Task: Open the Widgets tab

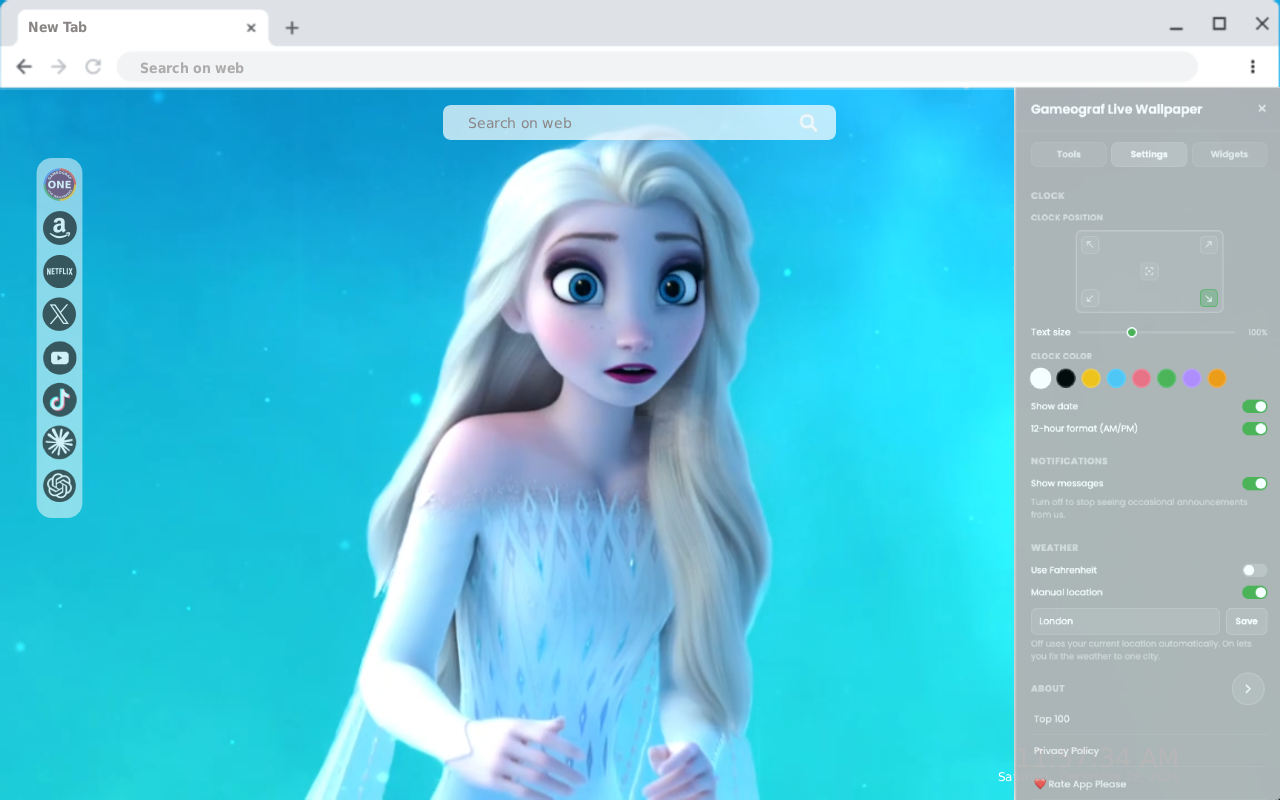Action: coord(1229,154)
